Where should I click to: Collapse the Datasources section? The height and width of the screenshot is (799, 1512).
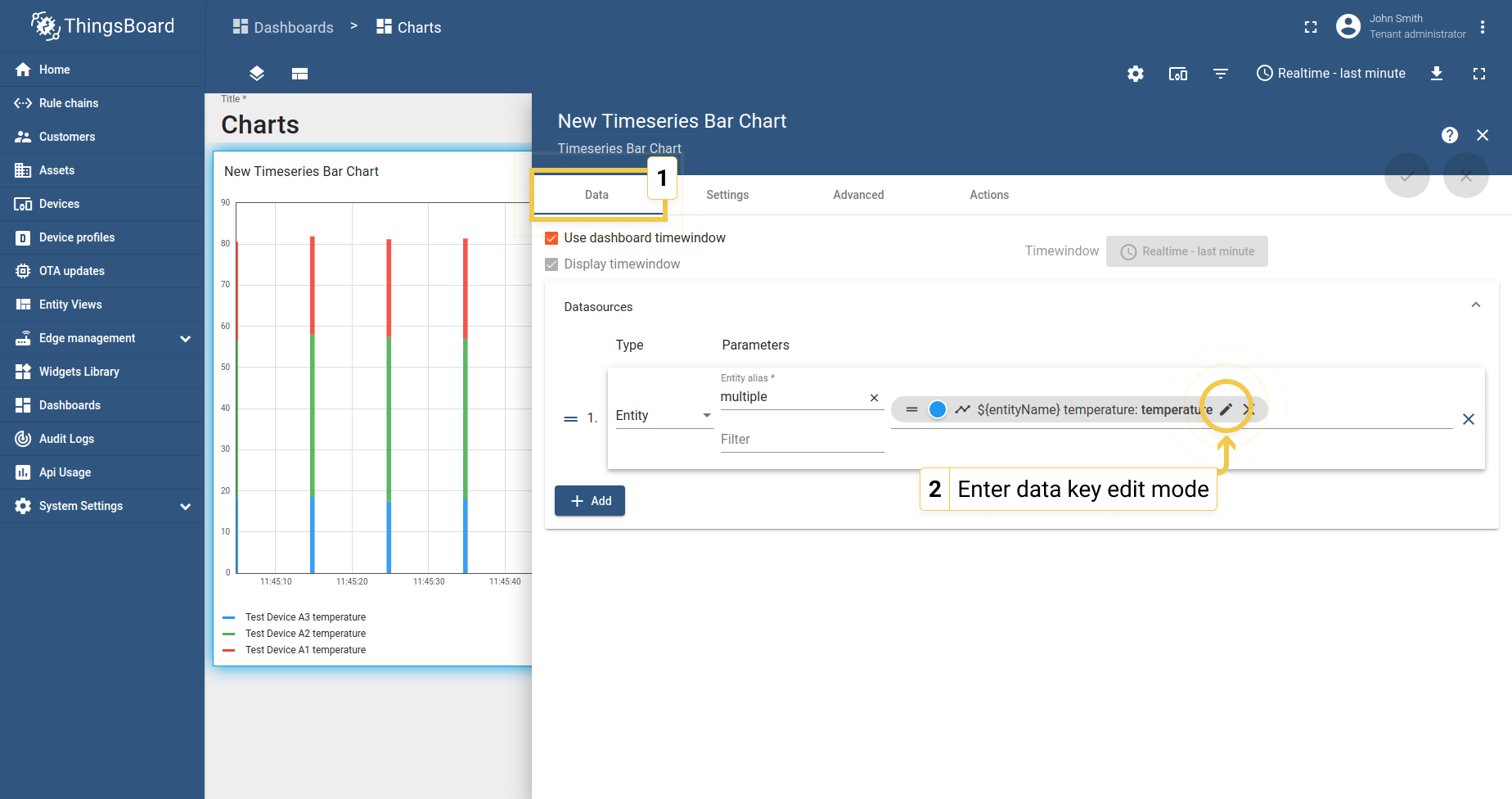pos(1476,305)
